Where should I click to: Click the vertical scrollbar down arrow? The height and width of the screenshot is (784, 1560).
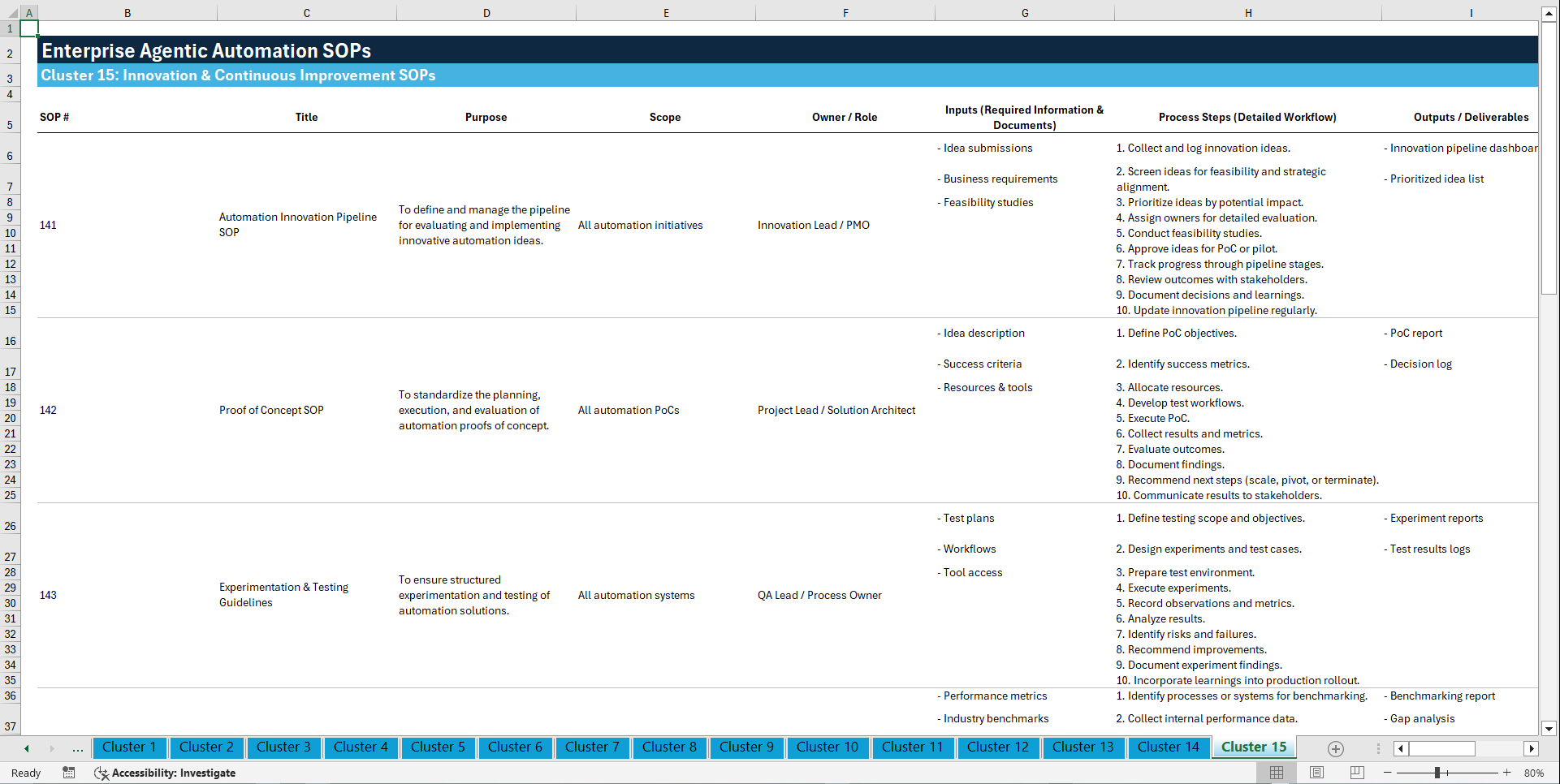pos(1550,729)
